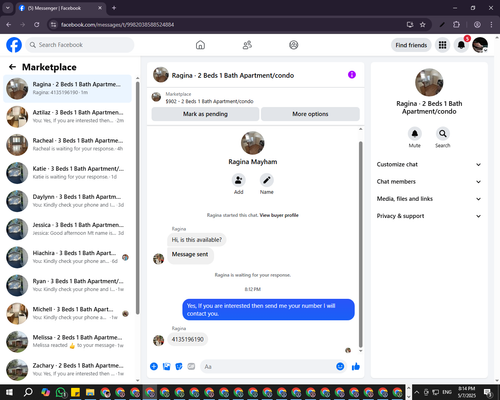Open Windows Start menu
500x400 pixels.
tap(9, 392)
